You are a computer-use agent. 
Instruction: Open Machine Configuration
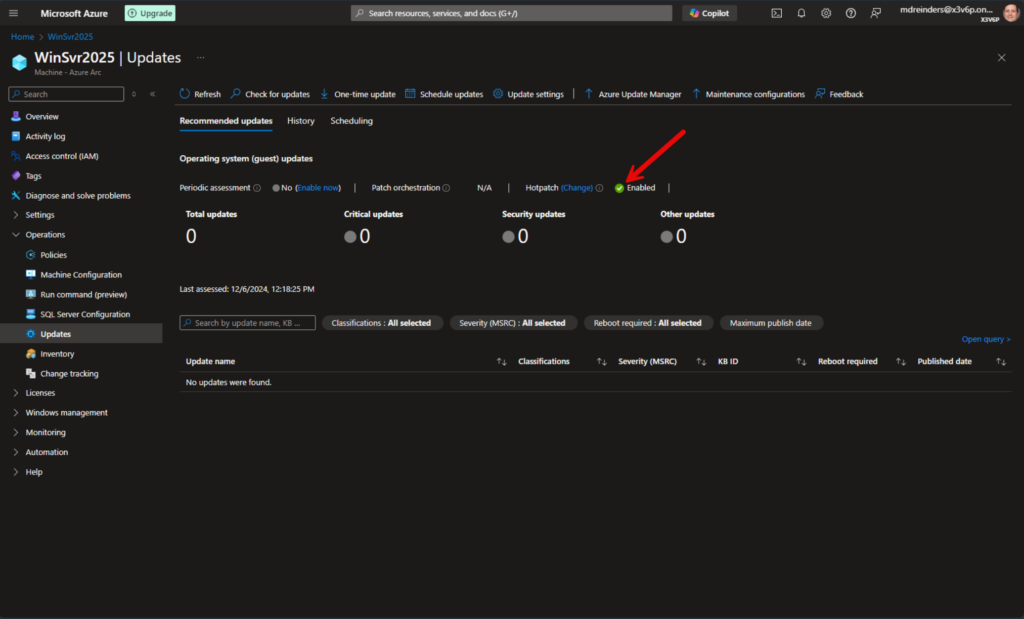81,274
